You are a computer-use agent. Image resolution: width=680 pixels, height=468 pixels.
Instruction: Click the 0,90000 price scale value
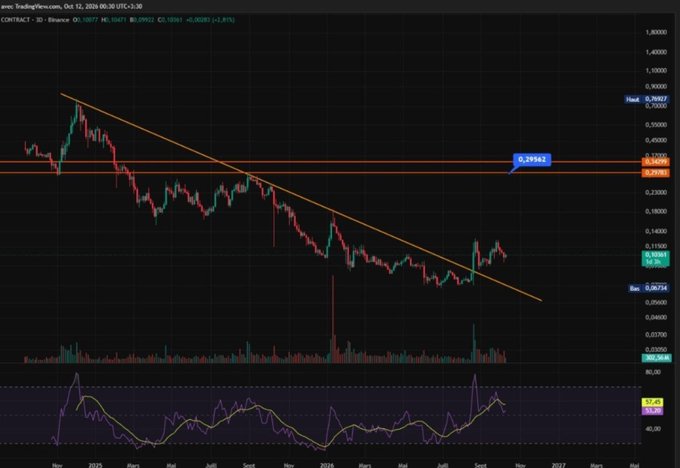click(656, 87)
